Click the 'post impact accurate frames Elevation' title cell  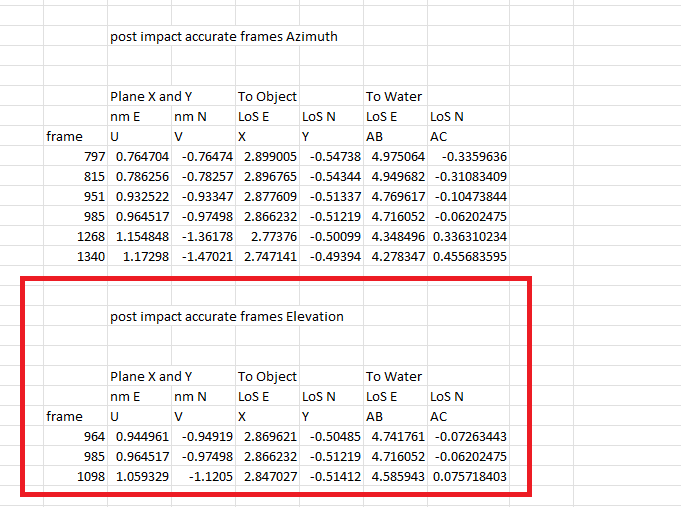[x=226, y=317]
